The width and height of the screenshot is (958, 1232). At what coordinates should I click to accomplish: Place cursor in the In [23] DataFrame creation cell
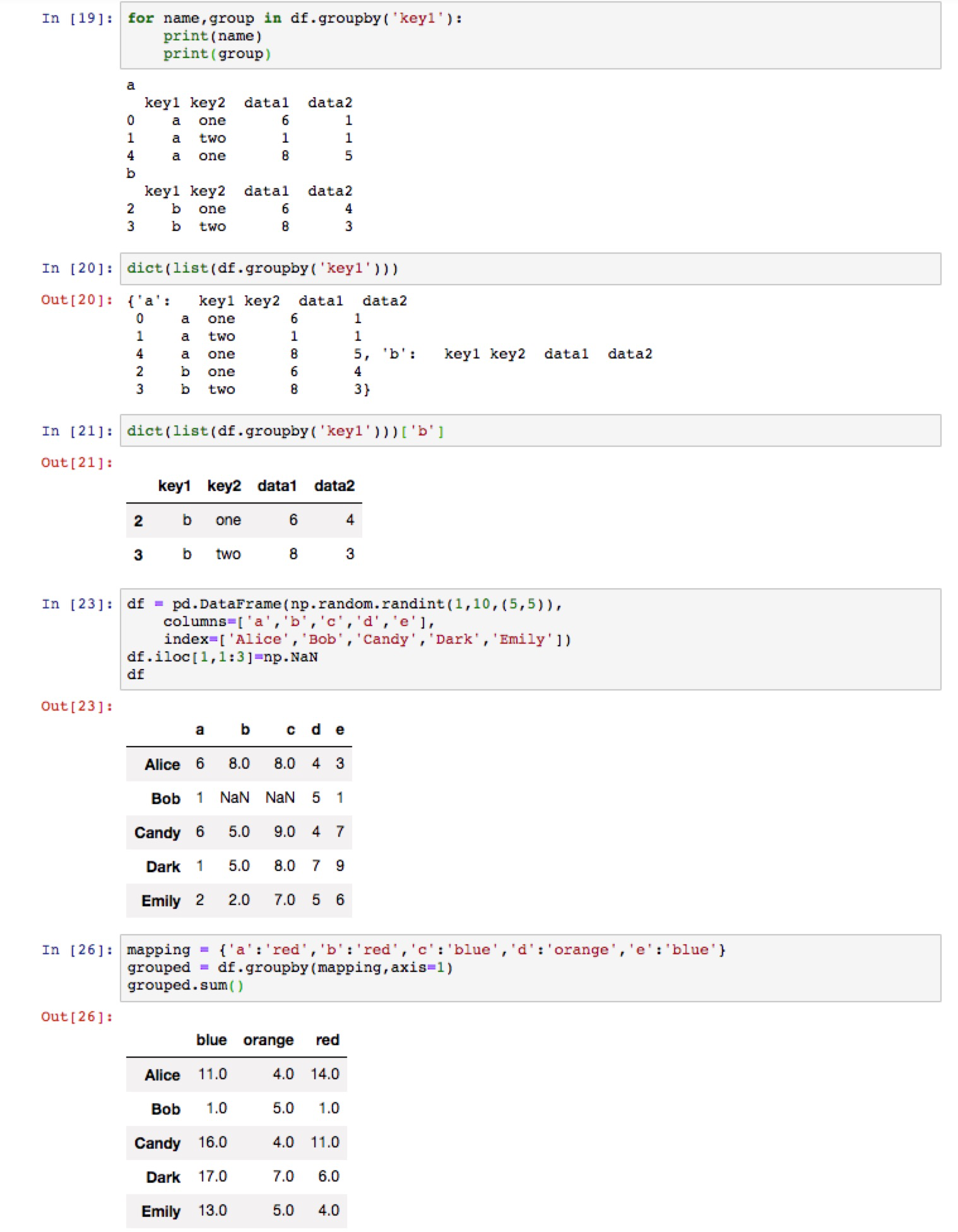pos(530,639)
